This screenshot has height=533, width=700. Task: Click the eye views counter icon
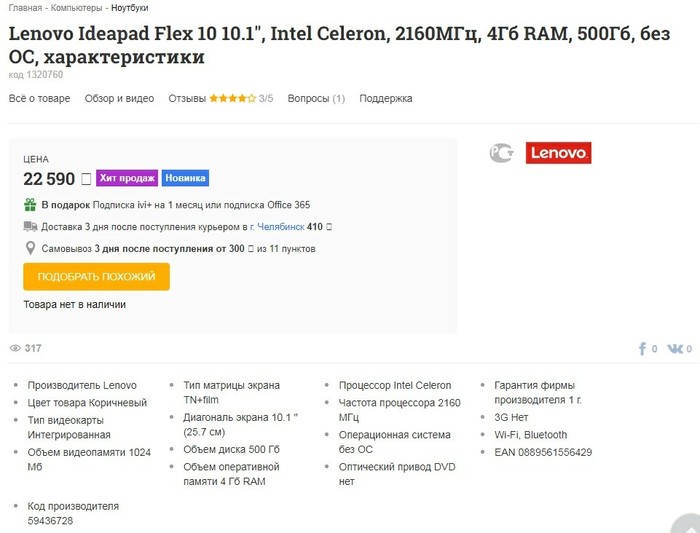tap(15, 348)
